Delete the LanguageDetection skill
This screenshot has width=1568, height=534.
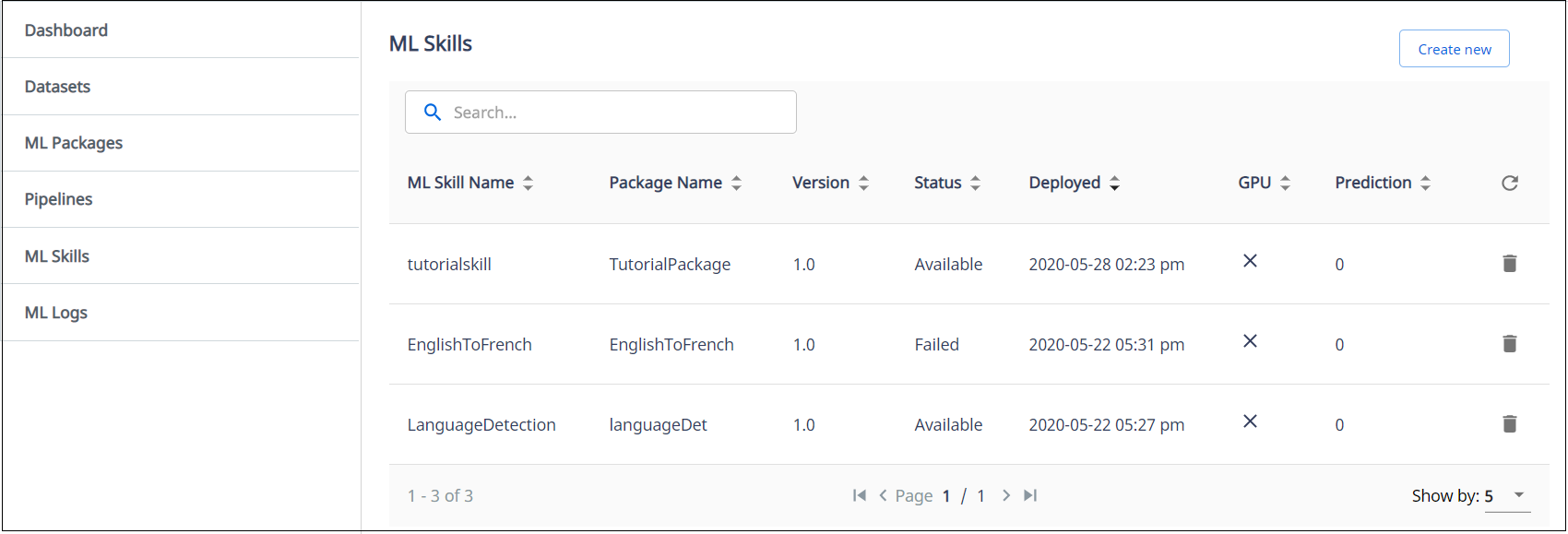[1509, 424]
